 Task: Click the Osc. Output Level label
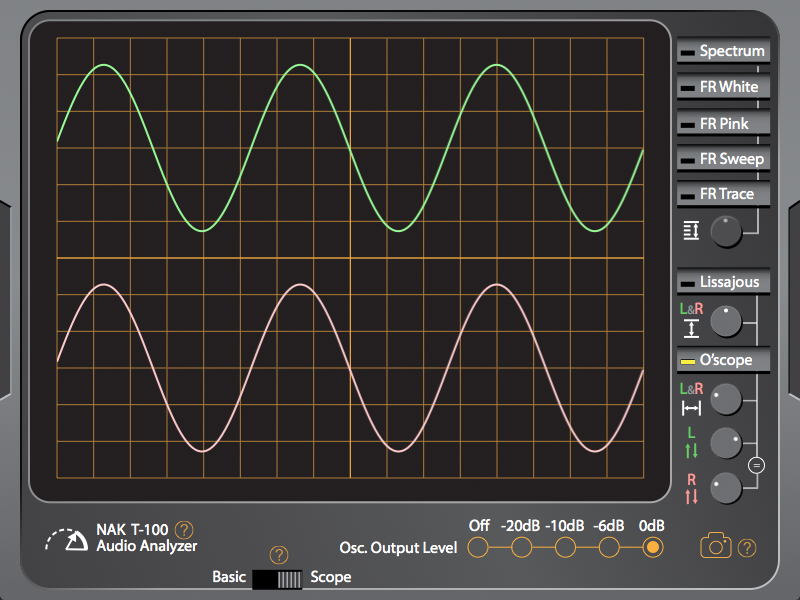398,548
